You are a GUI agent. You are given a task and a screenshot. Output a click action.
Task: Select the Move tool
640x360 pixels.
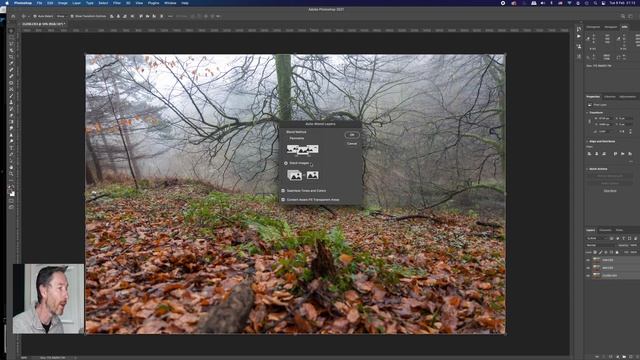coord(12,31)
